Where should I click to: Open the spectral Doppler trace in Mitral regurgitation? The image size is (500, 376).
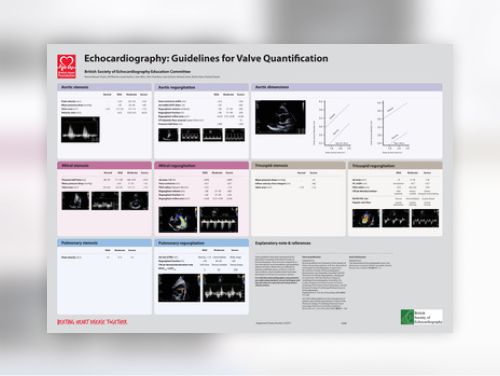point(219,220)
